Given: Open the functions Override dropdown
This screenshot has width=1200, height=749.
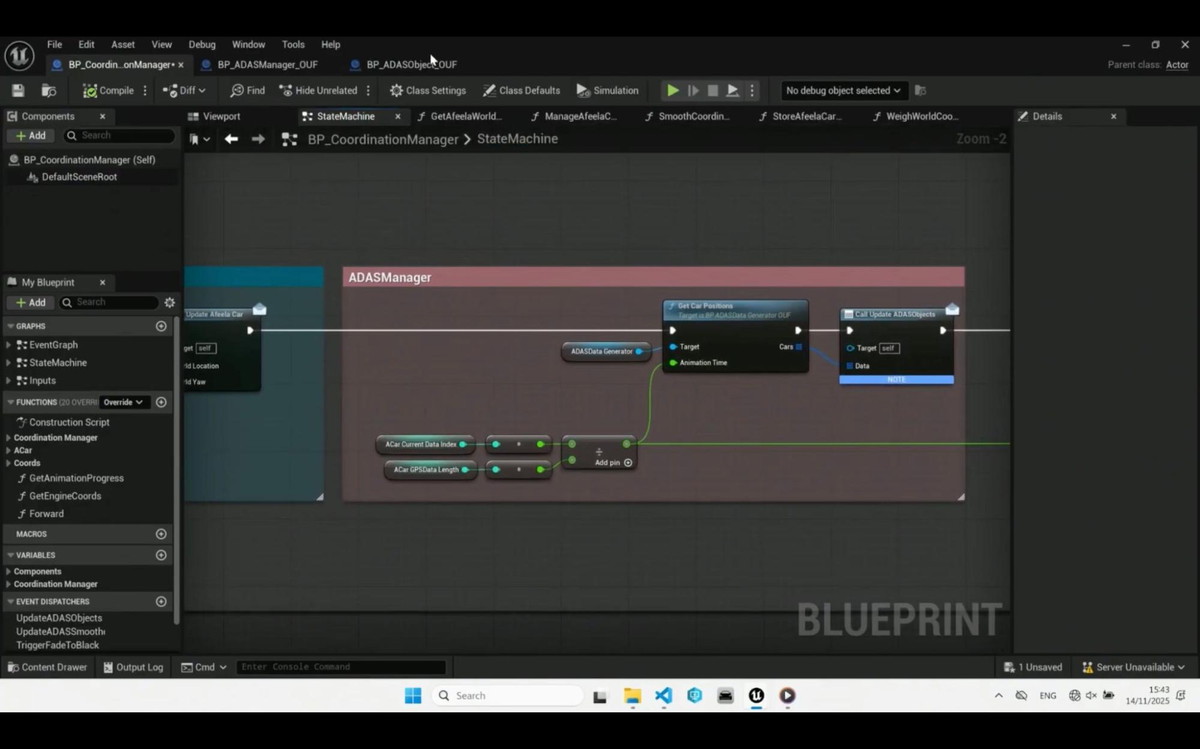Looking at the screenshot, I should (124, 402).
